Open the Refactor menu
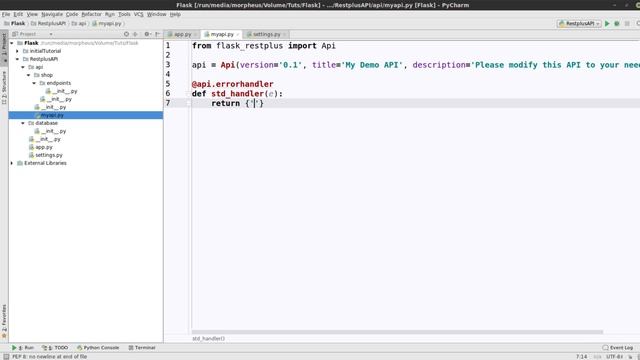Screen dimensions: 640x360 tap(91, 14)
